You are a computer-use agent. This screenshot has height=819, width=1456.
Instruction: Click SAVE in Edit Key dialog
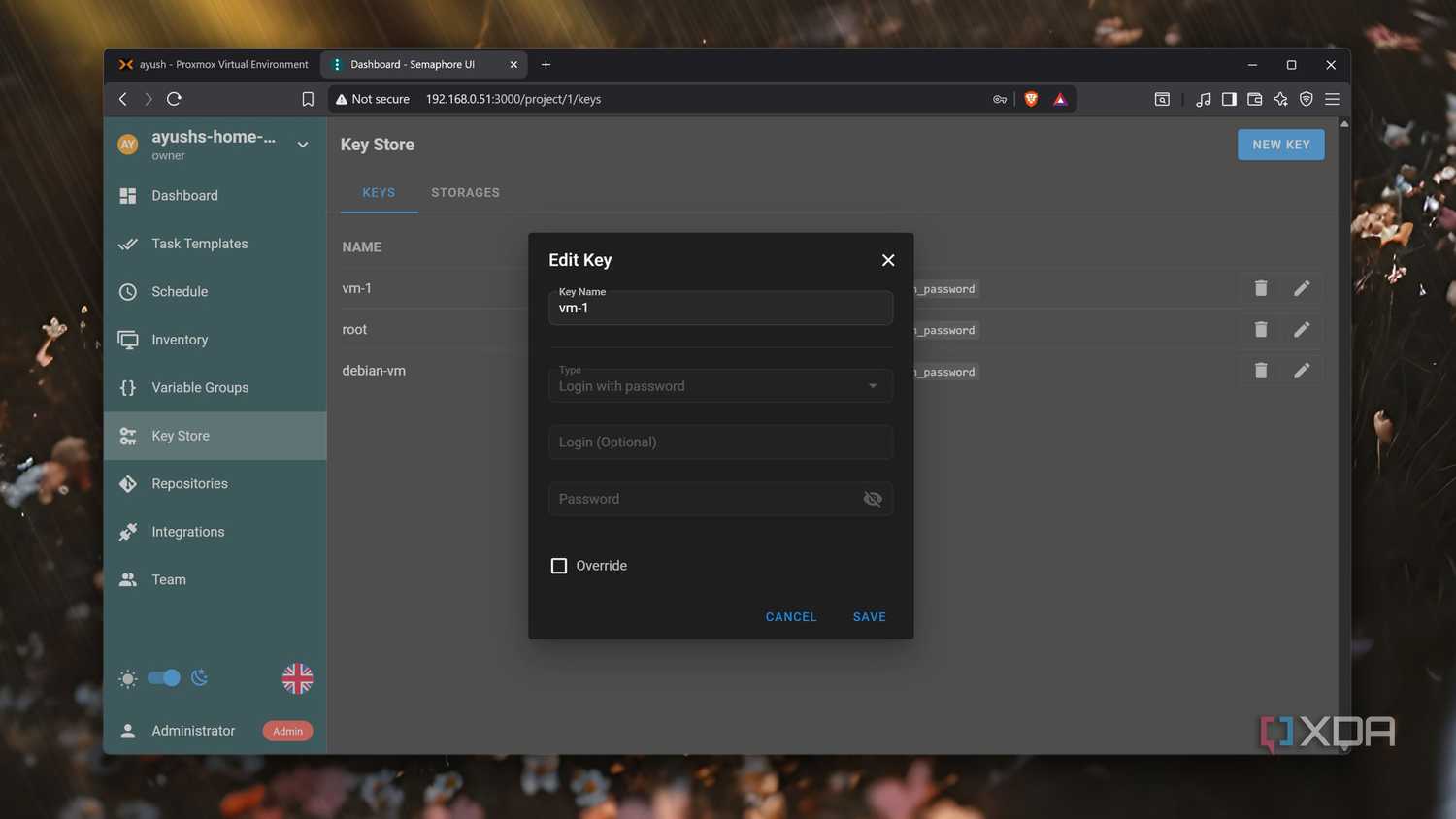(x=870, y=617)
